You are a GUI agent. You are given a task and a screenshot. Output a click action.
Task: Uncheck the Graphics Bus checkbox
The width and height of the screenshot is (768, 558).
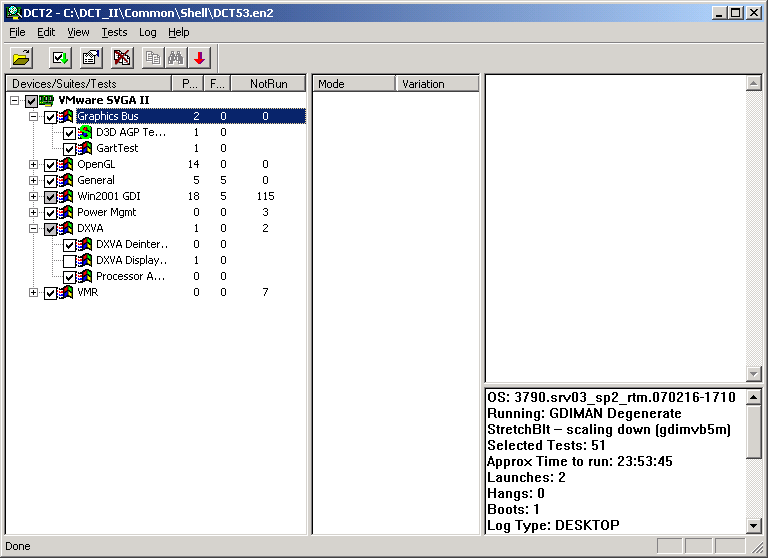point(50,118)
